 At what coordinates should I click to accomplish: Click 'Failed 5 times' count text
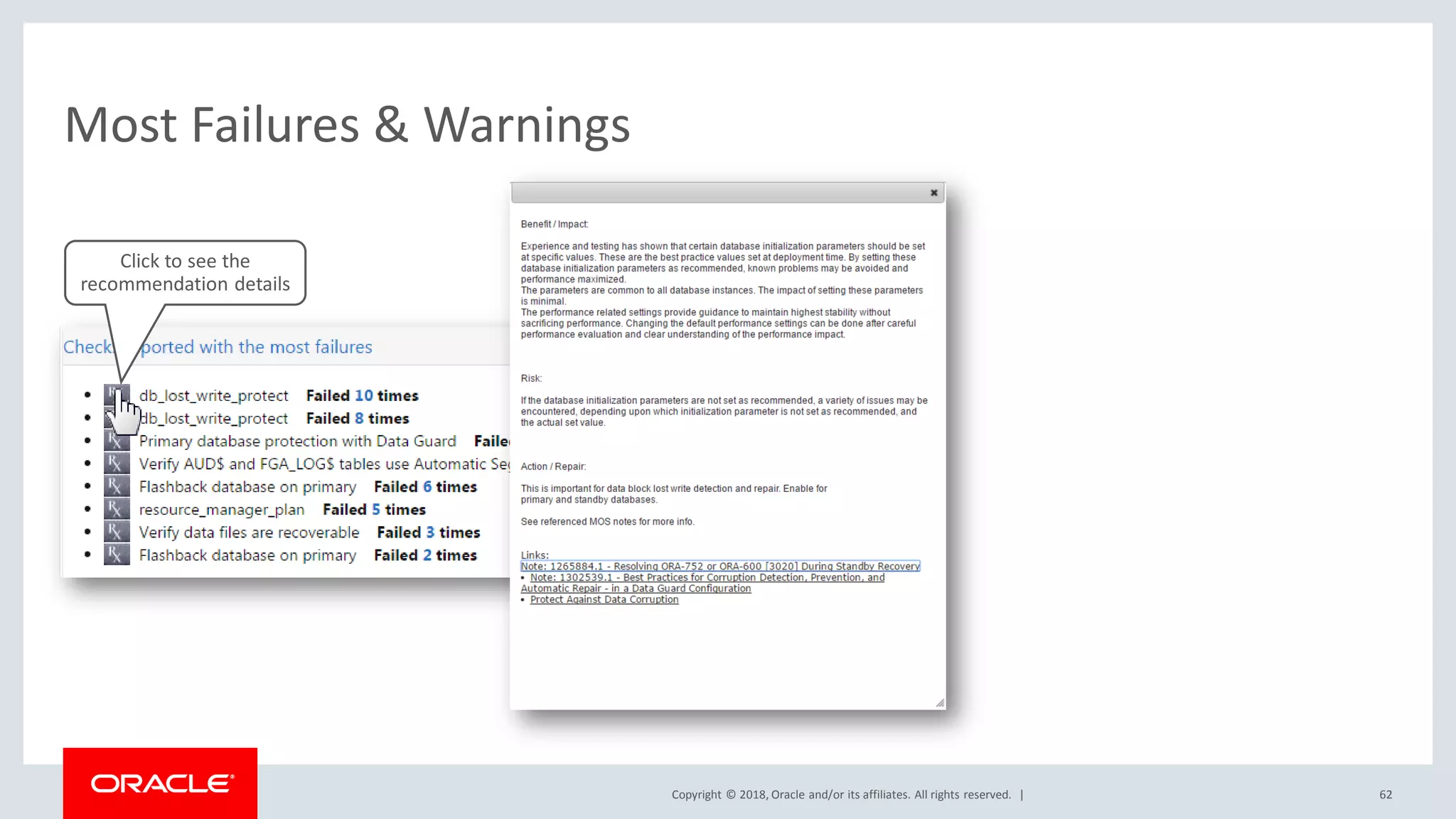tap(374, 510)
